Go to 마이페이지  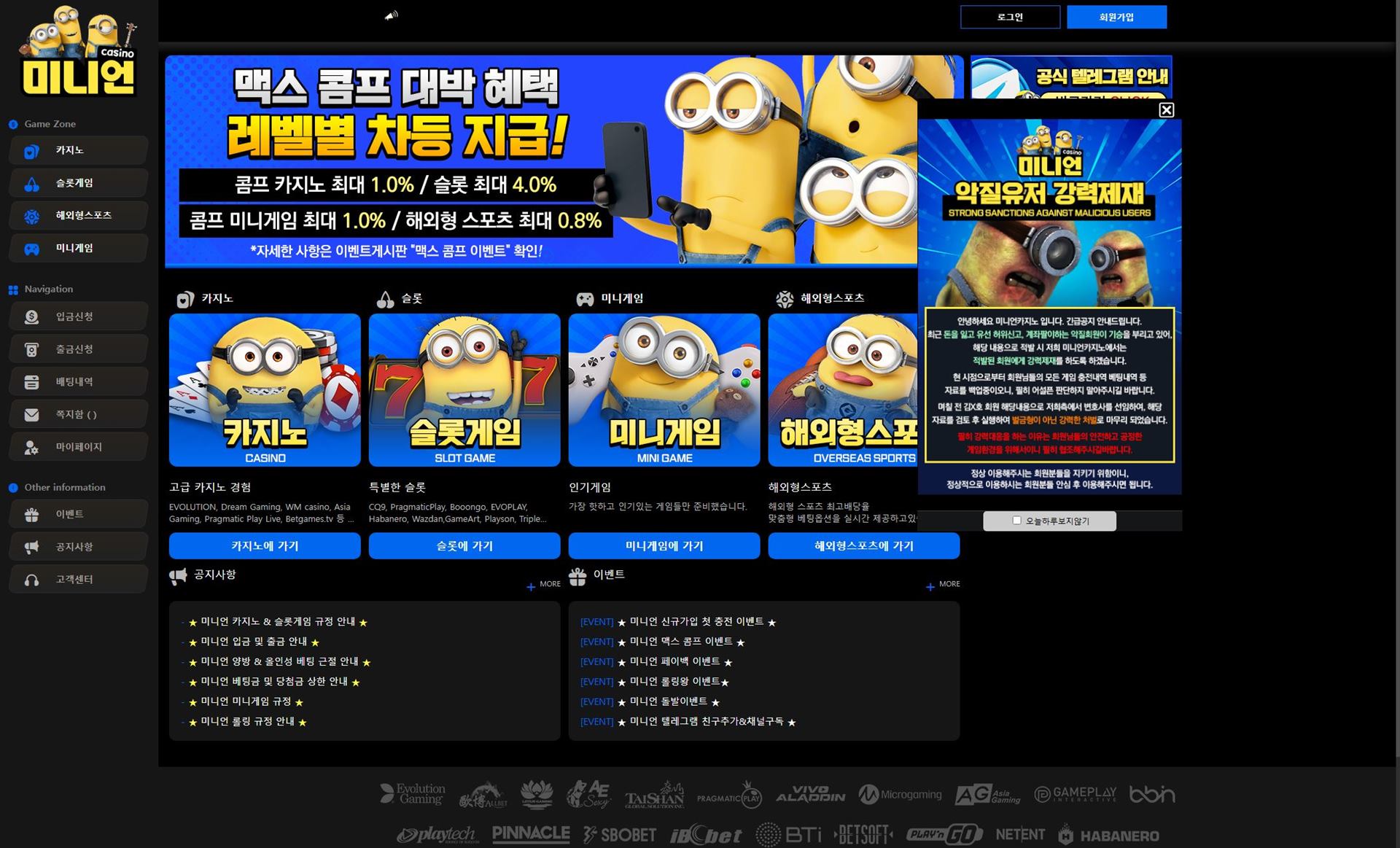[79, 447]
